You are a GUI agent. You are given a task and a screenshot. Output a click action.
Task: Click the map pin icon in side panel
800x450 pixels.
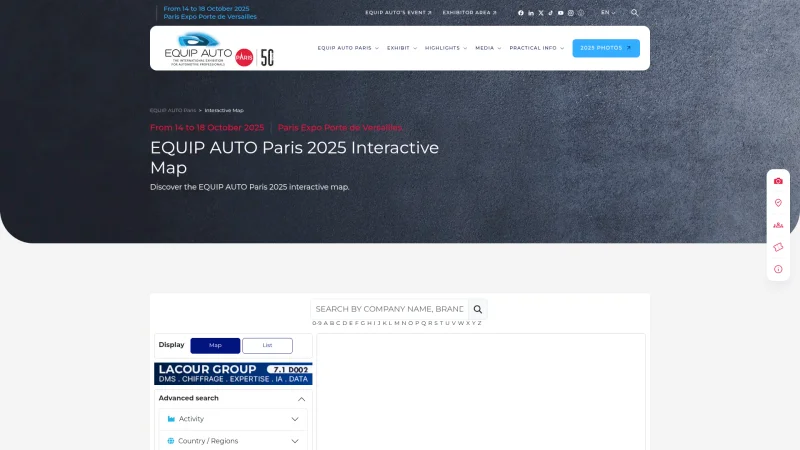(x=778, y=203)
